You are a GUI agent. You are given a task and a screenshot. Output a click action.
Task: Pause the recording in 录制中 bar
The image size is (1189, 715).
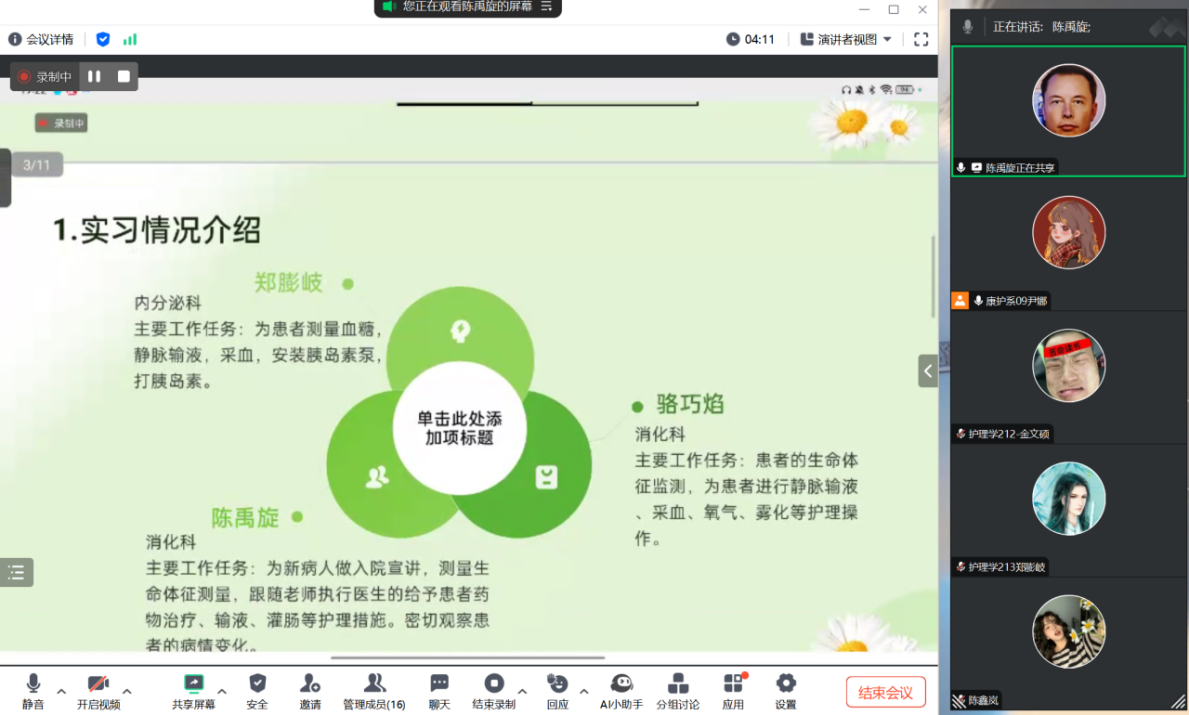tap(94, 76)
